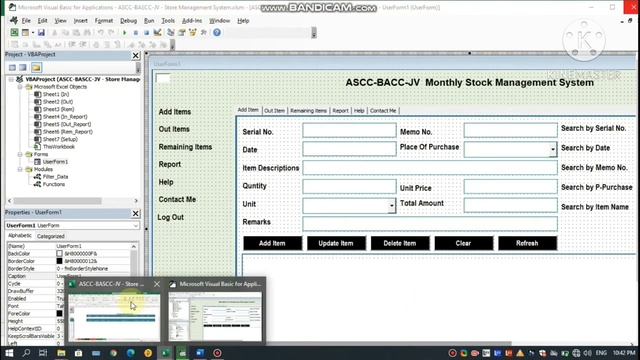This screenshot has height=360, width=640.
Task: Open the Run menu
Action: tap(149, 20)
